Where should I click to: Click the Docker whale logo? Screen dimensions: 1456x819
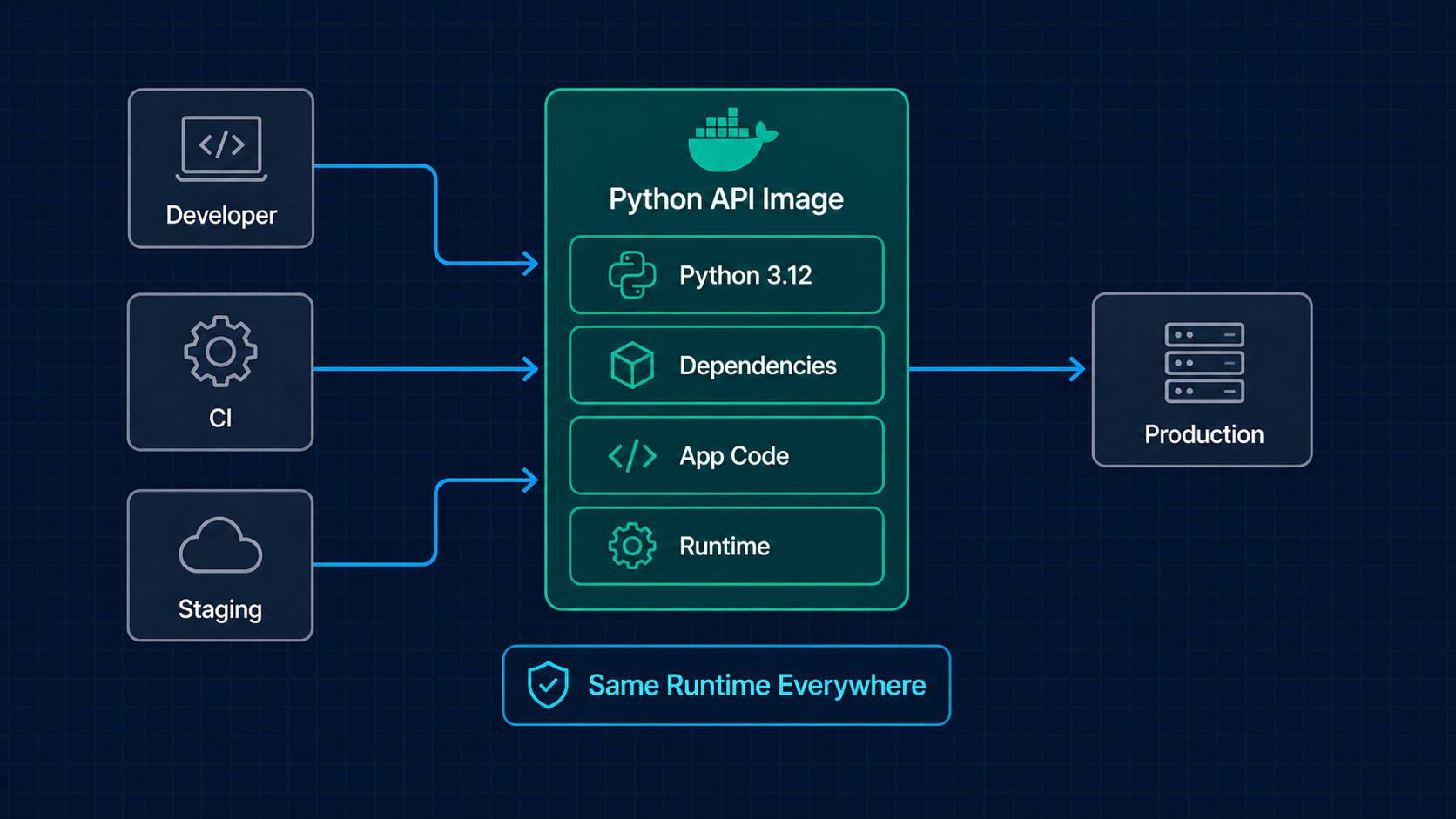[732, 139]
